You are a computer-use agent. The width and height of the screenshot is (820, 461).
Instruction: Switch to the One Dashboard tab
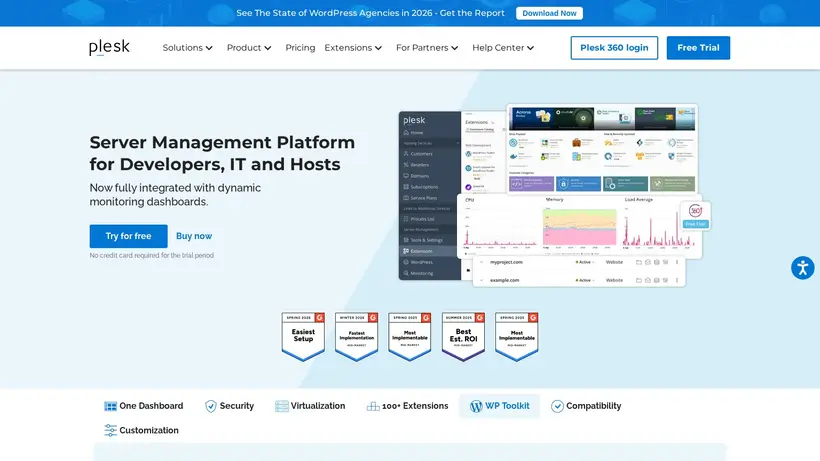pos(144,406)
